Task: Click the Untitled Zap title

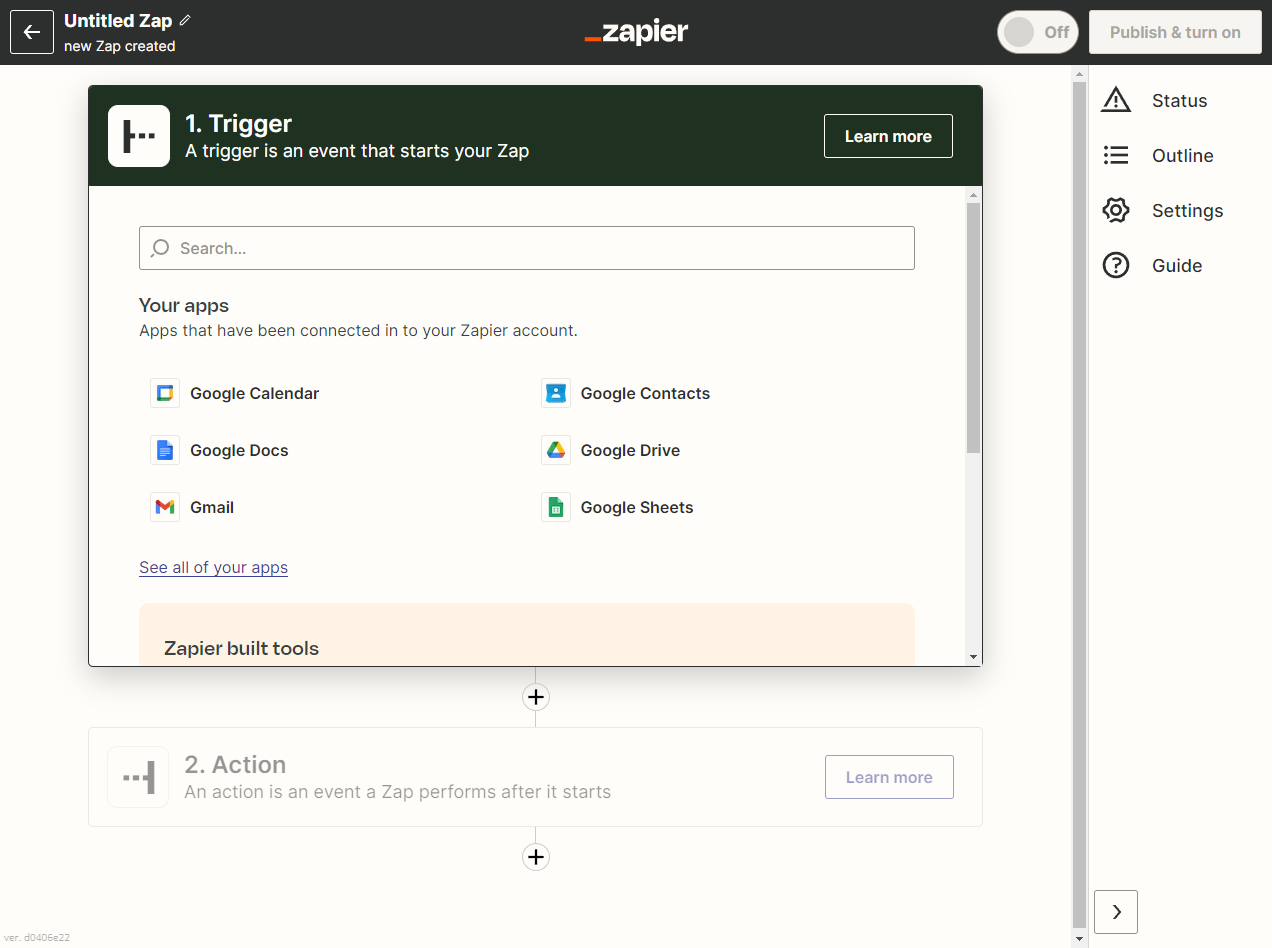Action: [118, 20]
